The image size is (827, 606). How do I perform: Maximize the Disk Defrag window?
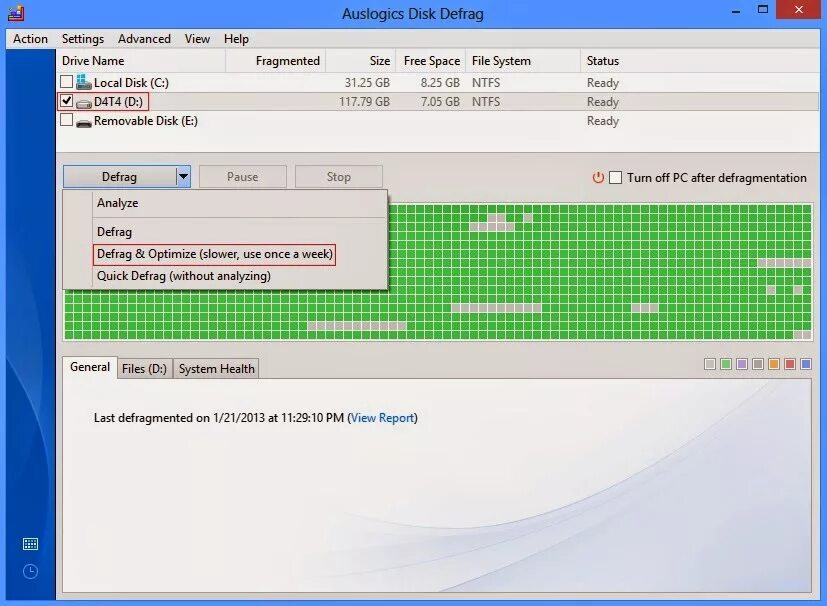tap(763, 9)
